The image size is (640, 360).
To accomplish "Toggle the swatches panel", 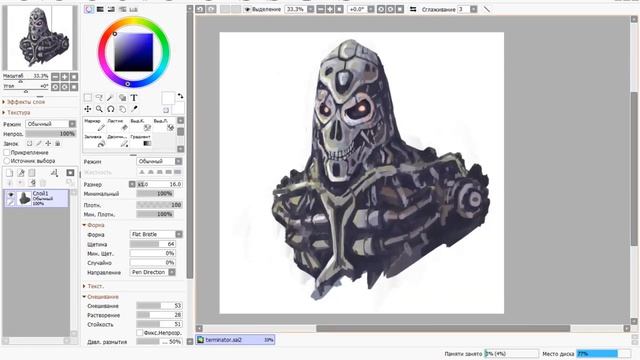I will pyautogui.click(x=133, y=9).
